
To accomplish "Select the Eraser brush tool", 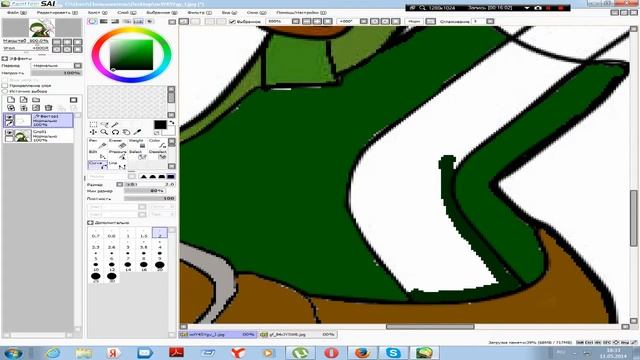I will tap(118, 144).
